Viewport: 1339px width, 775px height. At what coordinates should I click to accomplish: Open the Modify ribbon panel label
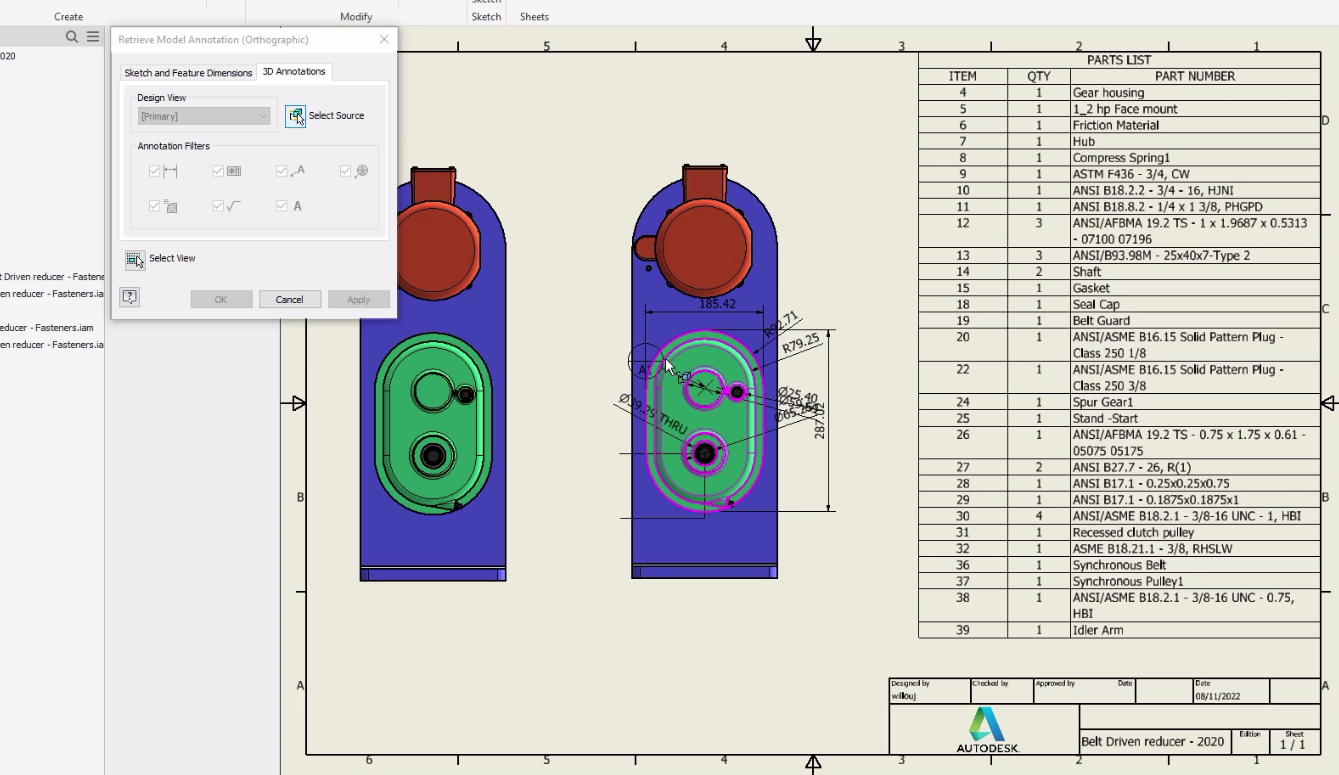pos(356,17)
